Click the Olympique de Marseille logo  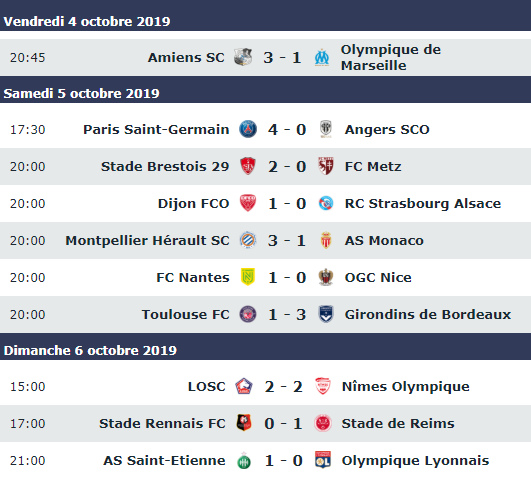click(x=322, y=58)
